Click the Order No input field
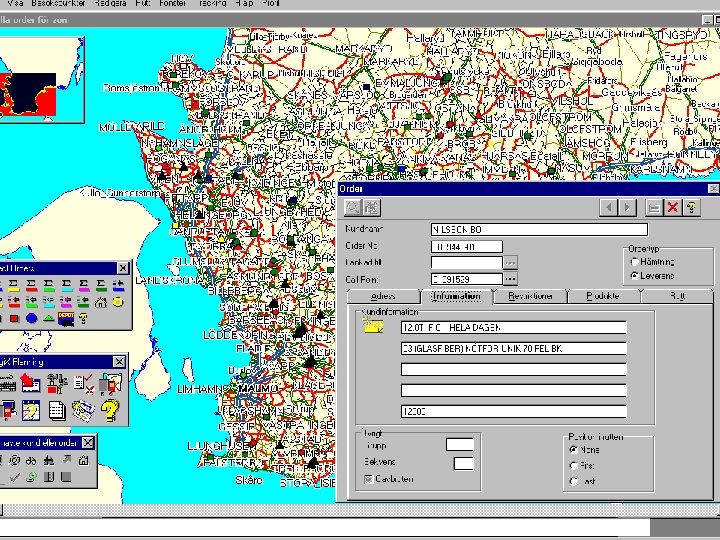The height and width of the screenshot is (540, 720). (467, 247)
